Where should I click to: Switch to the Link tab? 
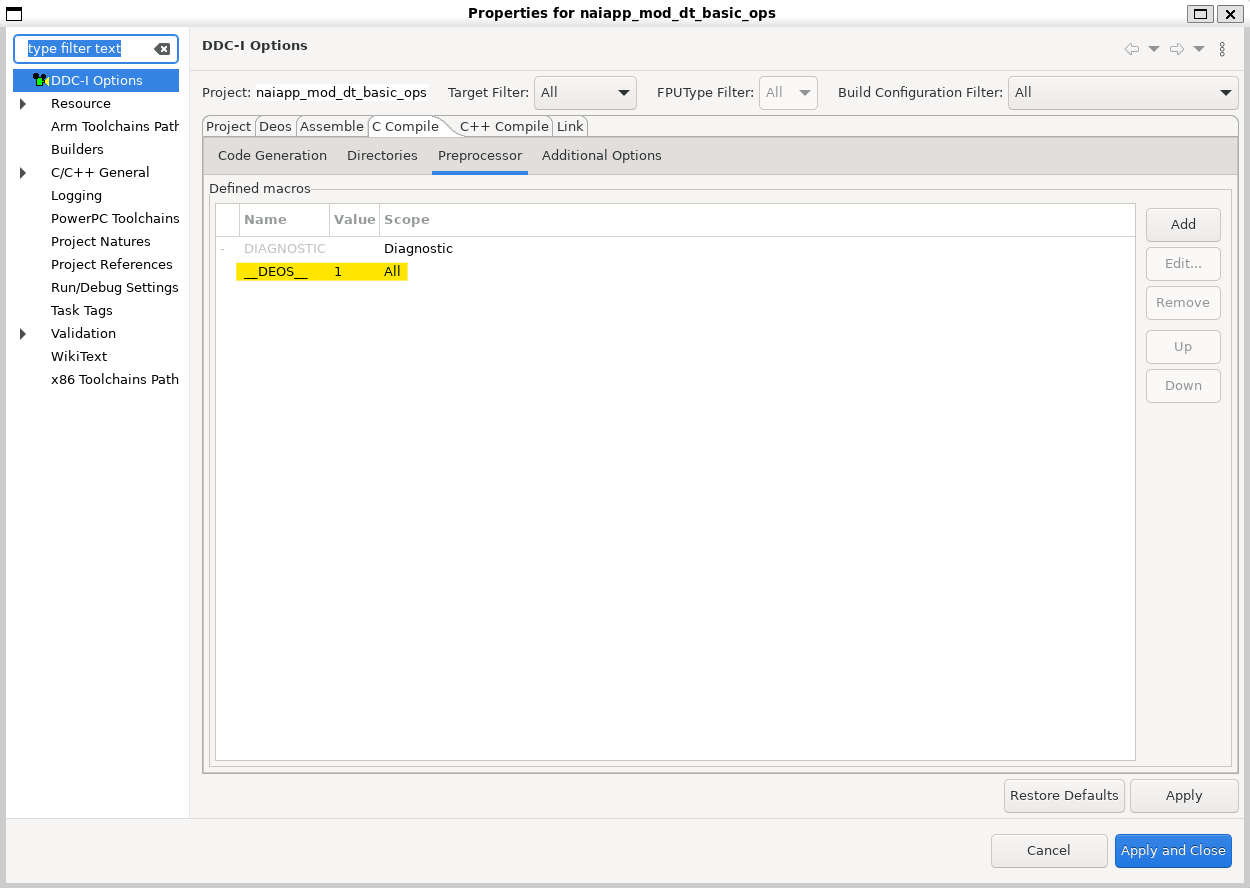pos(570,127)
